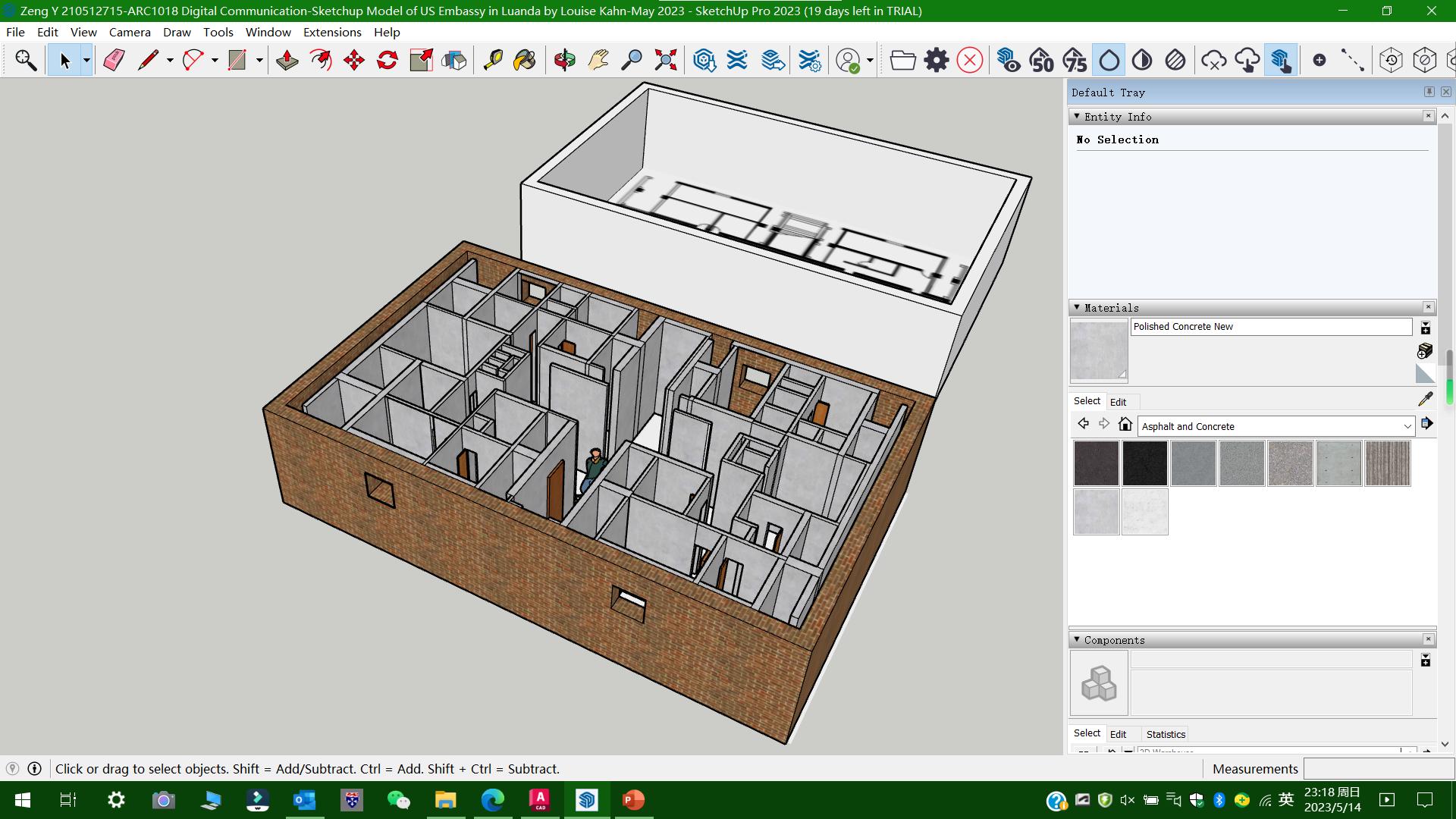Open the Extensions menu

[x=332, y=32]
